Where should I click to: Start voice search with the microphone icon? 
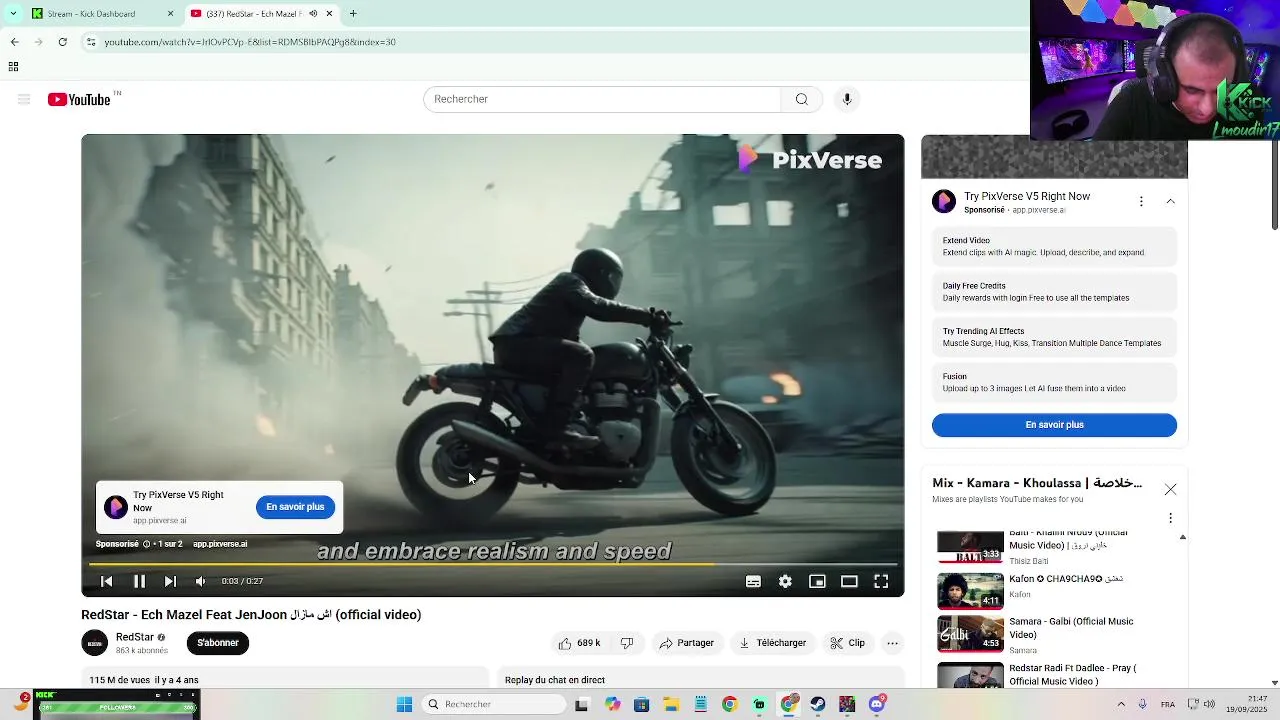pyautogui.click(x=847, y=99)
